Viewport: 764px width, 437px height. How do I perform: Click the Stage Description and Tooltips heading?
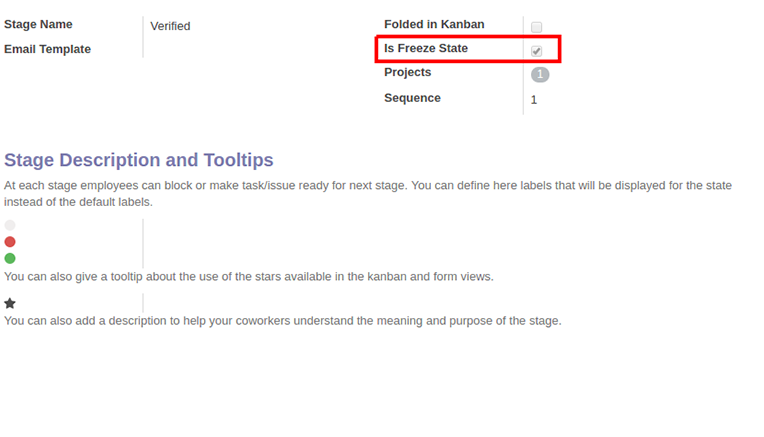(x=139, y=160)
